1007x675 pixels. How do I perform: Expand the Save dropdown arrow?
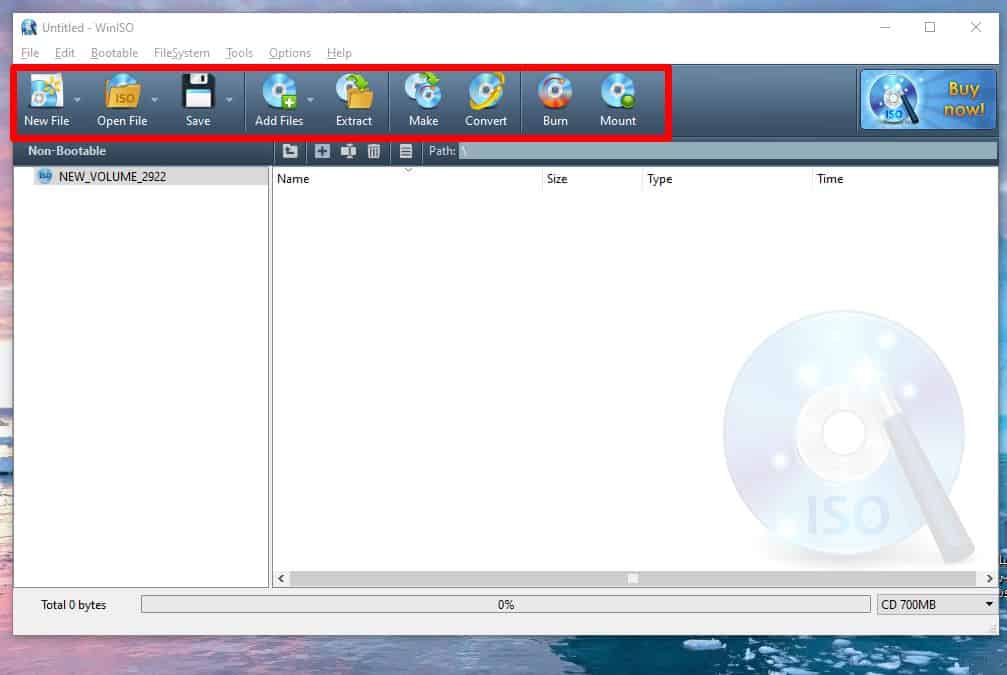click(229, 100)
